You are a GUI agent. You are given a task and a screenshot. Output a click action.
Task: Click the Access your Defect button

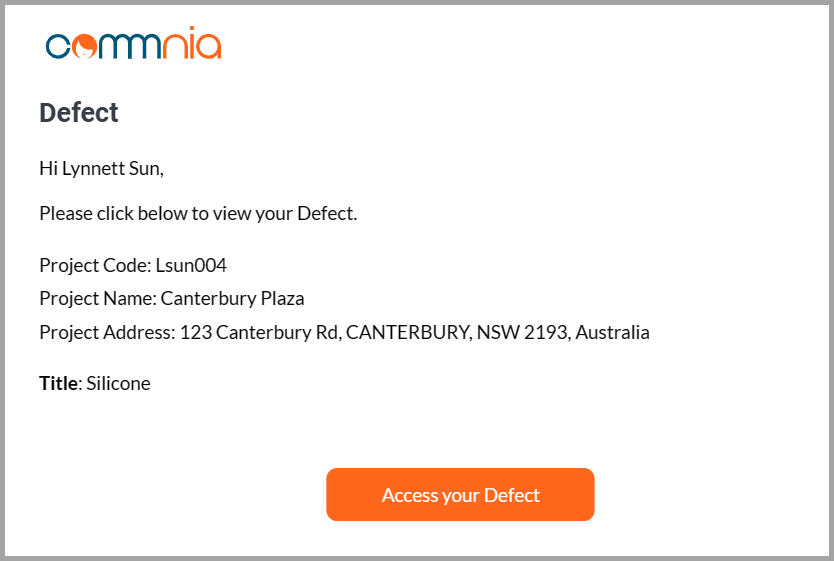[460, 495]
